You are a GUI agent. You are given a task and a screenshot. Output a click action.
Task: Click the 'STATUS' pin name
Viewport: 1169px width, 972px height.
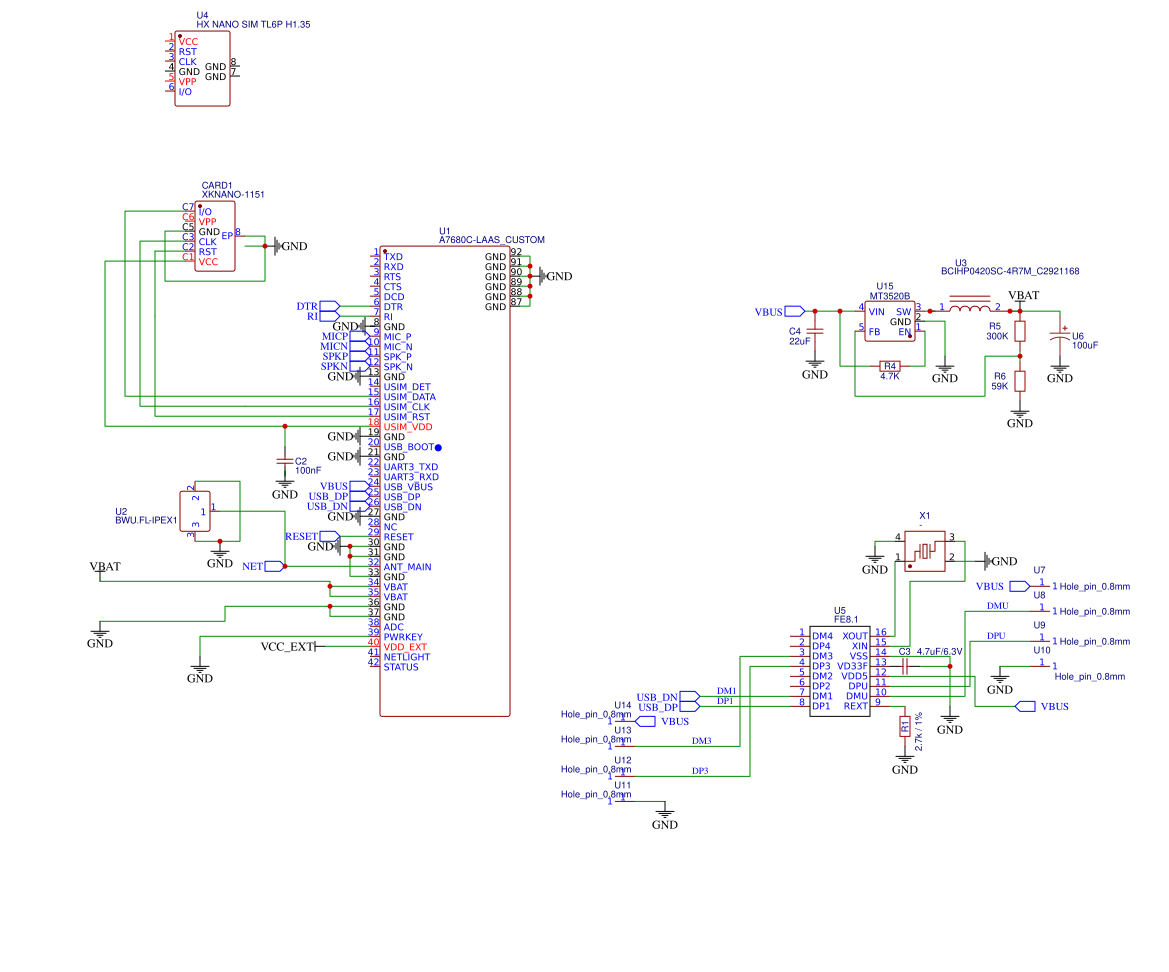tap(401, 667)
